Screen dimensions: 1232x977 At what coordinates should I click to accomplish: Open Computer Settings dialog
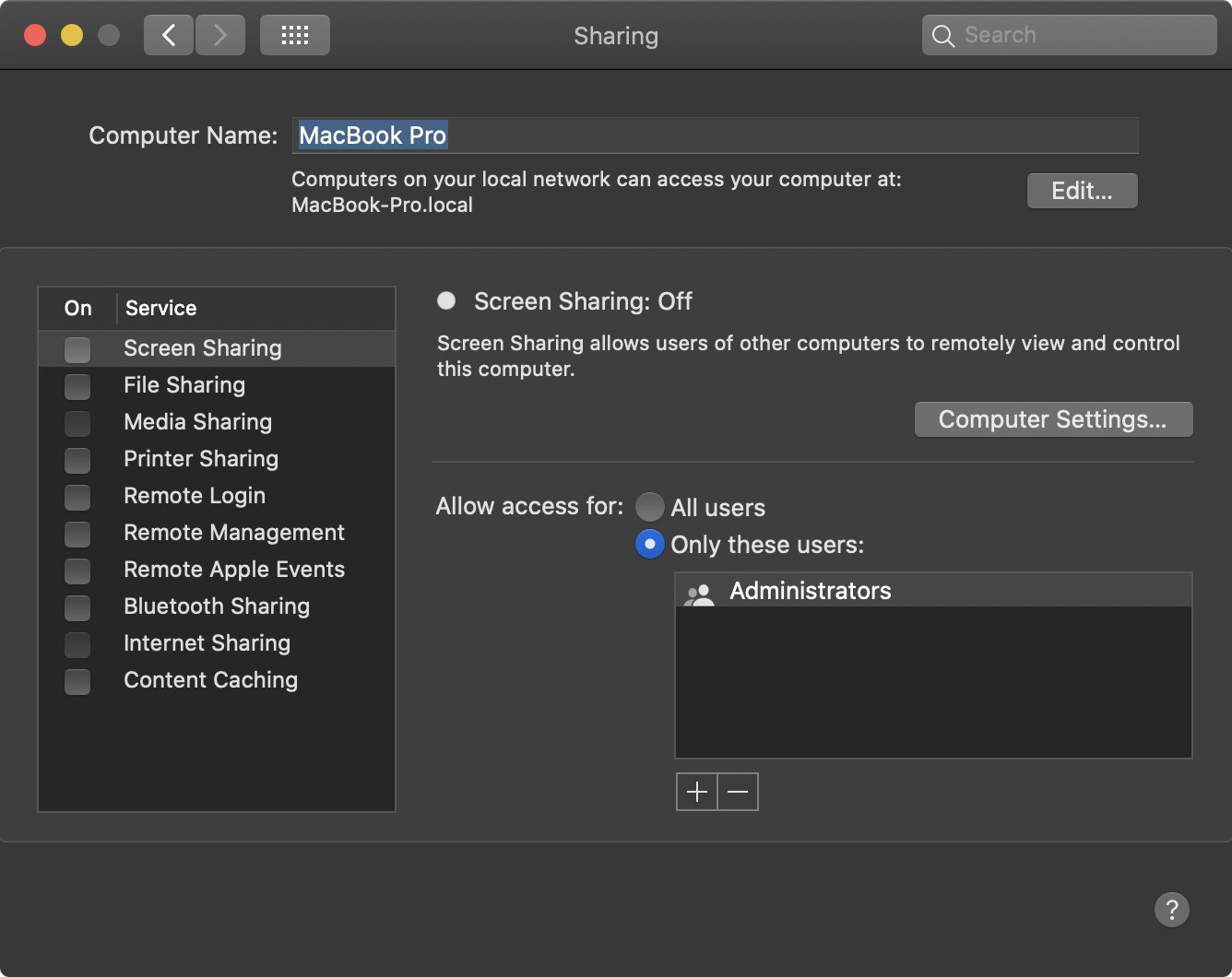pyautogui.click(x=1053, y=419)
